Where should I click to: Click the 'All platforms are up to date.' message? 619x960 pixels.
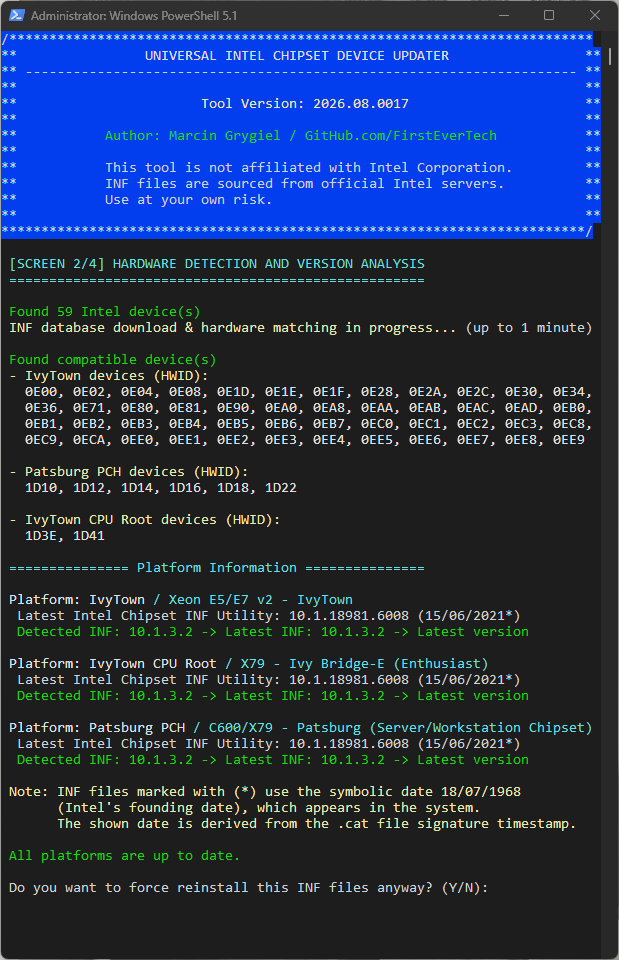coord(124,855)
